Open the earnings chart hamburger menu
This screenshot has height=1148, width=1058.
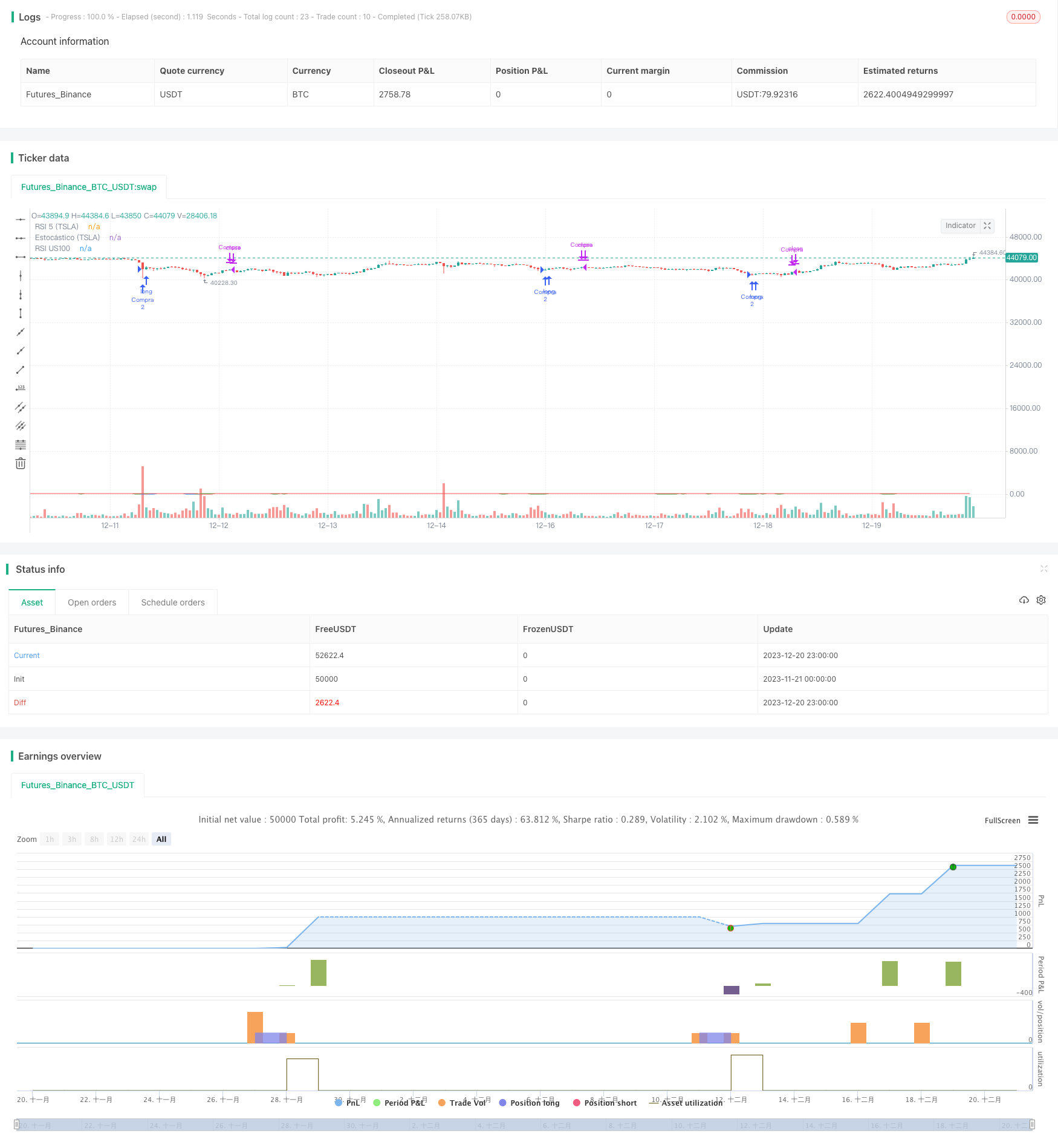[x=1033, y=820]
